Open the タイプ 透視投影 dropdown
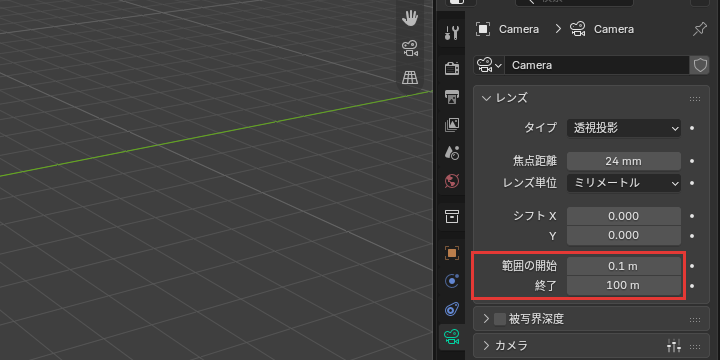The height and width of the screenshot is (360, 720). coord(624,129)
